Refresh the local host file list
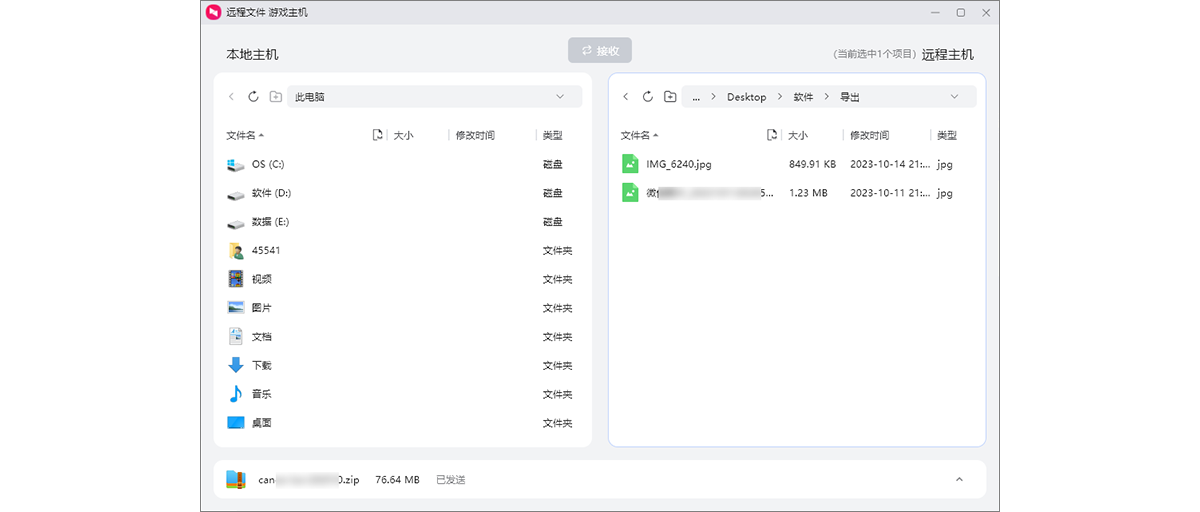Image resolution: width=1200 pixels, height=512 pixels. pyautogui.click(x=253, y=97)
